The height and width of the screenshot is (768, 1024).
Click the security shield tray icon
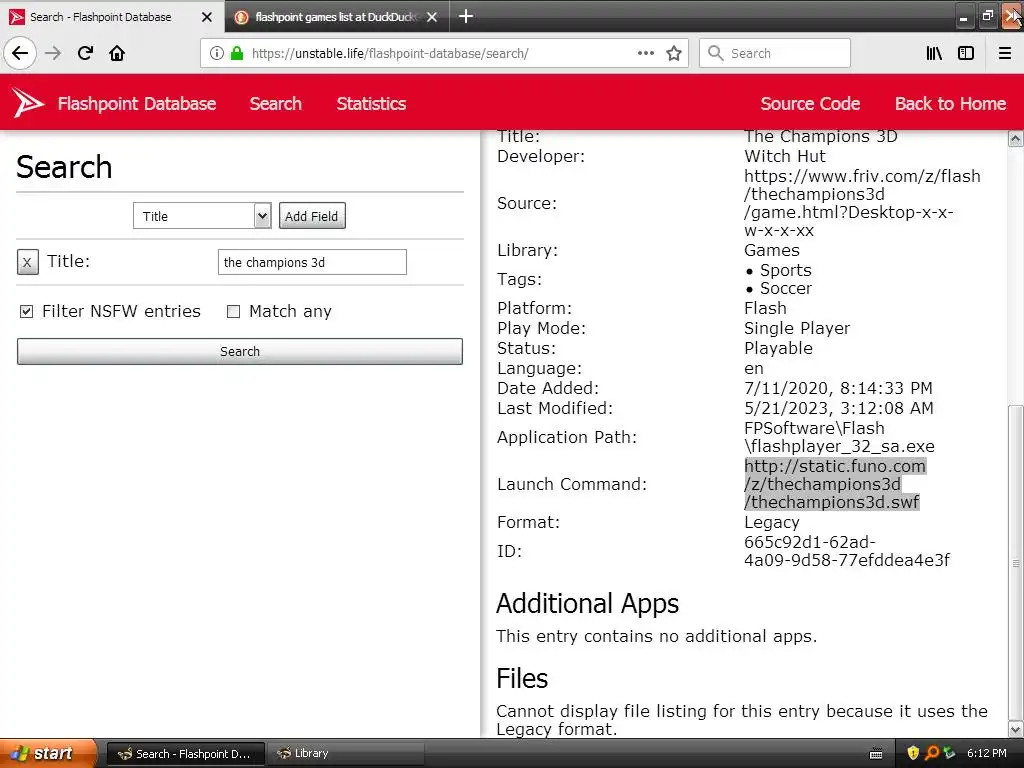pyautogui.click(x=913, y=753)
